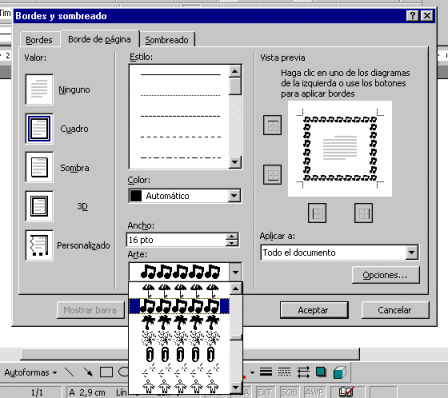Viewport: 448px width, 398px height.
Task: Choose the umbrellas art border
Action: coord(180,290)
